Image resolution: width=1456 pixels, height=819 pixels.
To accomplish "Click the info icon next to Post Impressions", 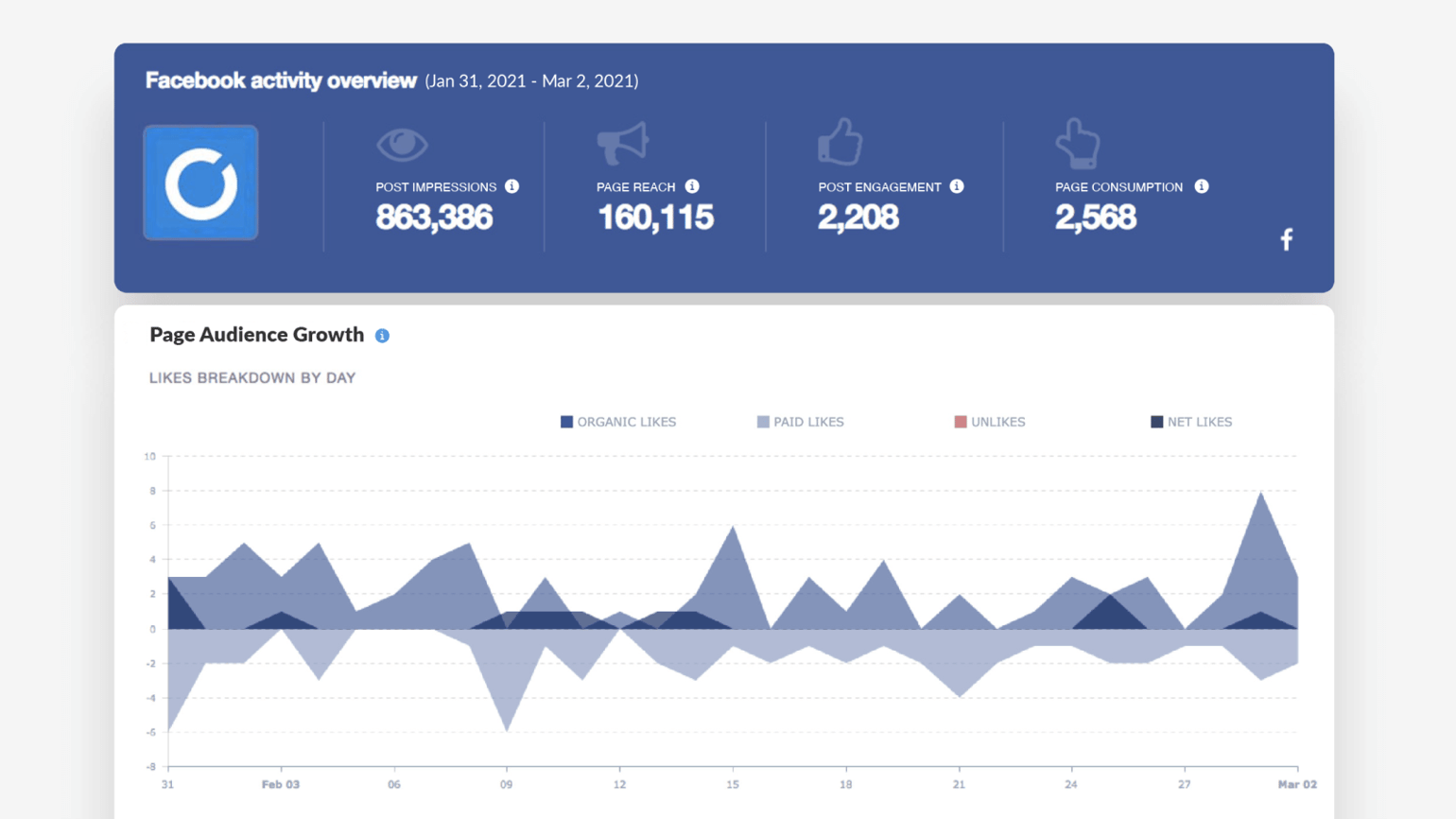I will point(512,186).
